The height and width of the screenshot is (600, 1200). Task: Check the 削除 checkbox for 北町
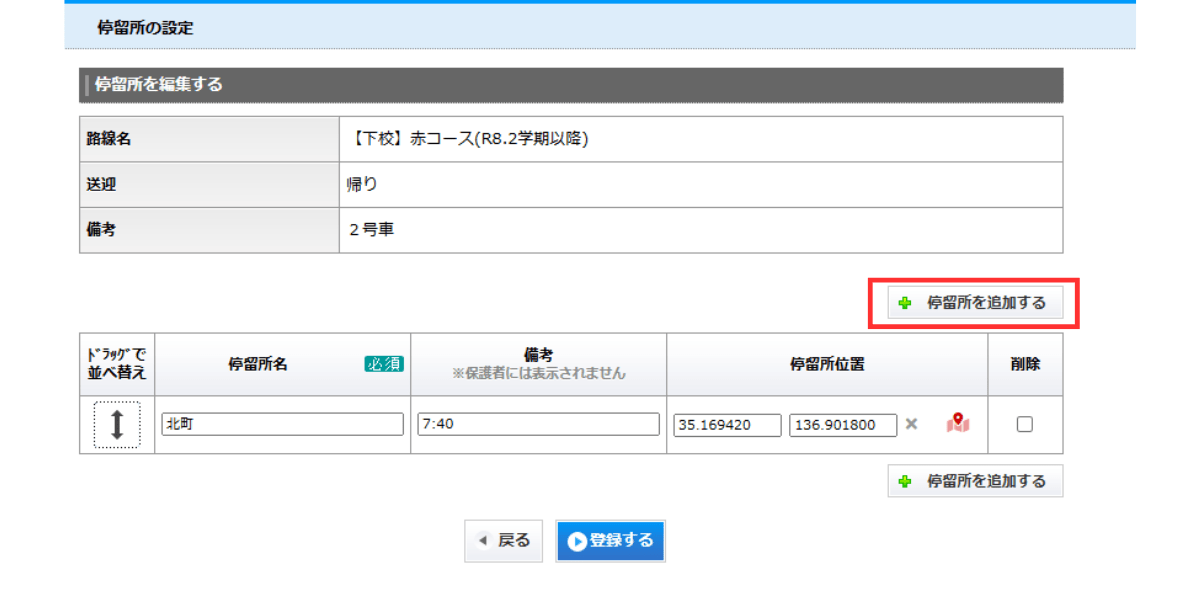(x=1024, y=424)
